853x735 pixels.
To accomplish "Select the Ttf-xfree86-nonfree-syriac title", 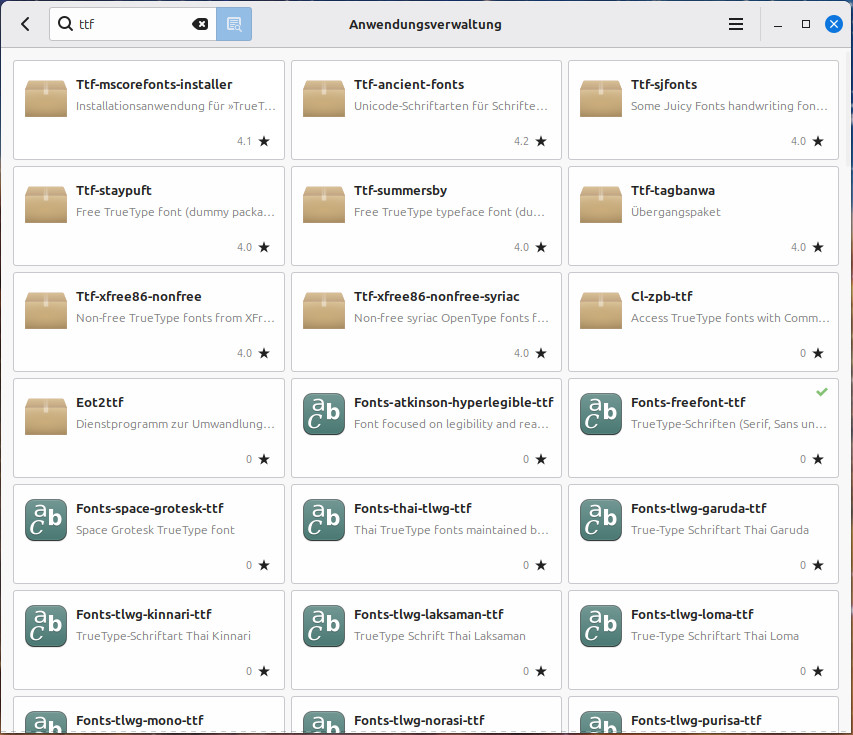I will (x=436, y=296).
